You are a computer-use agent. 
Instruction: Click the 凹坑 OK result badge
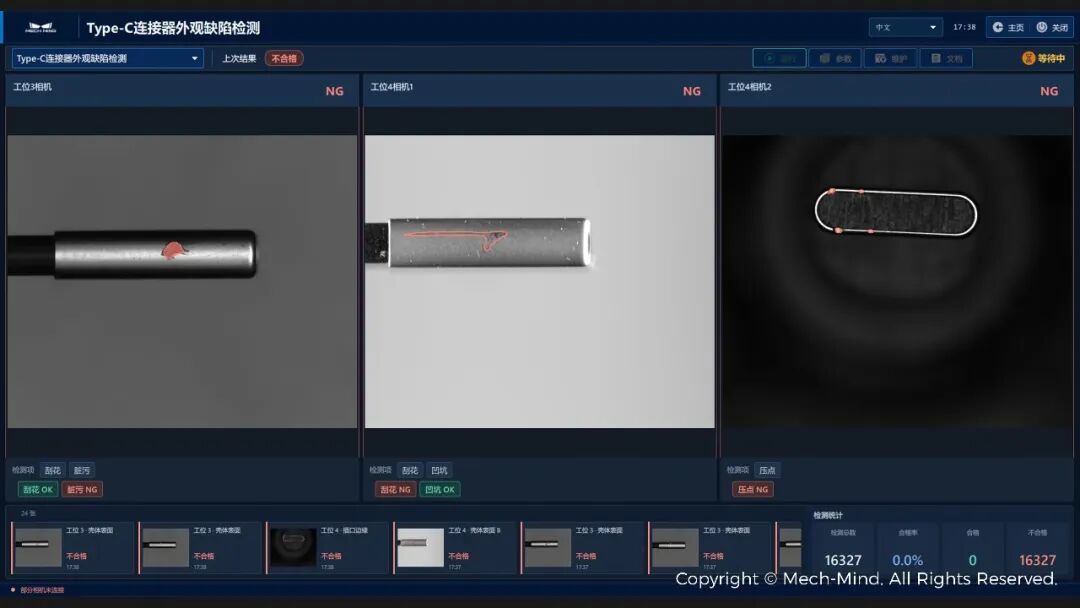pyautogui.click(x=440, y=490)
